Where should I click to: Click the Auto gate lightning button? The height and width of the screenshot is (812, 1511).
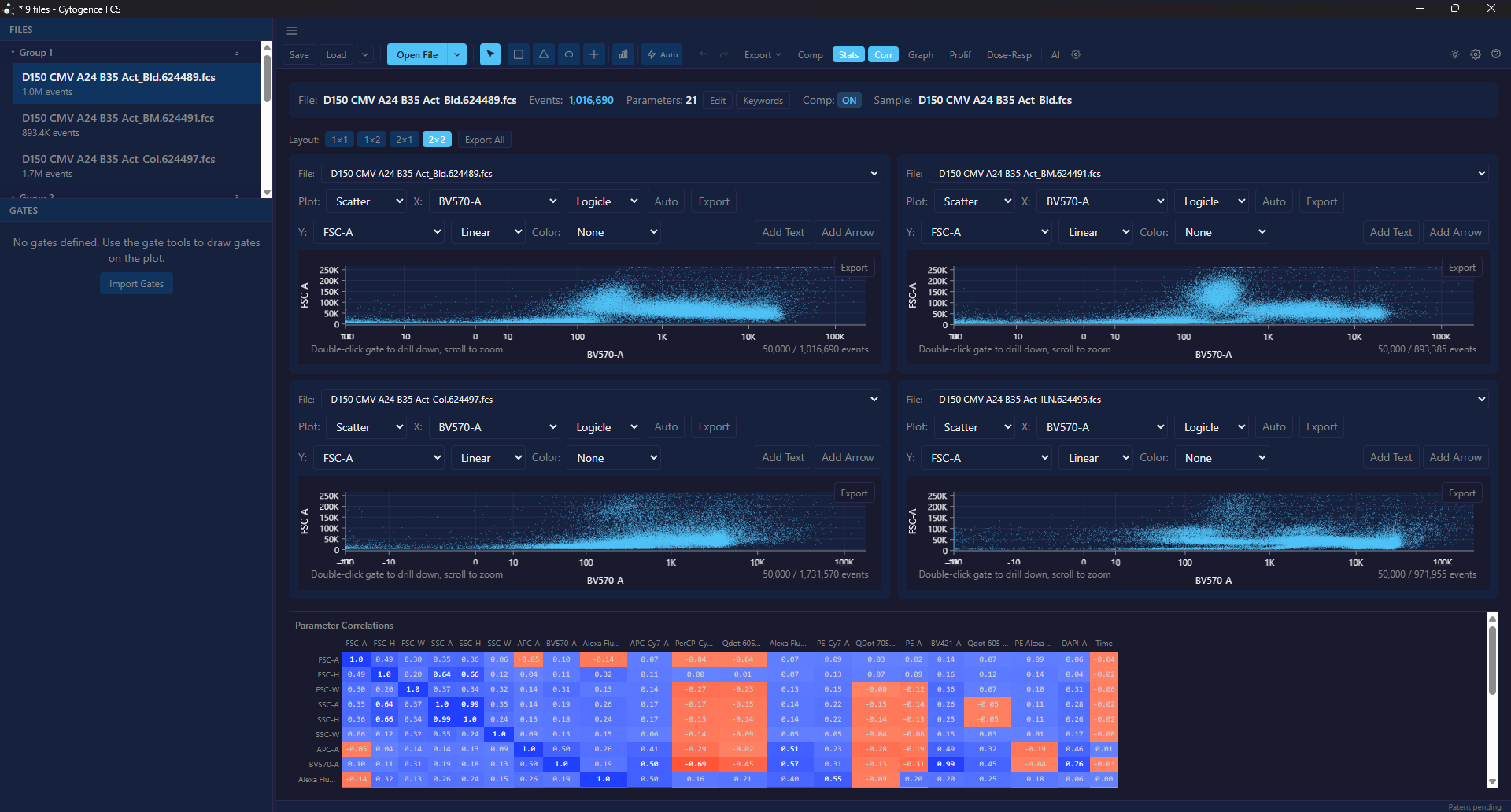coord(663,54)
